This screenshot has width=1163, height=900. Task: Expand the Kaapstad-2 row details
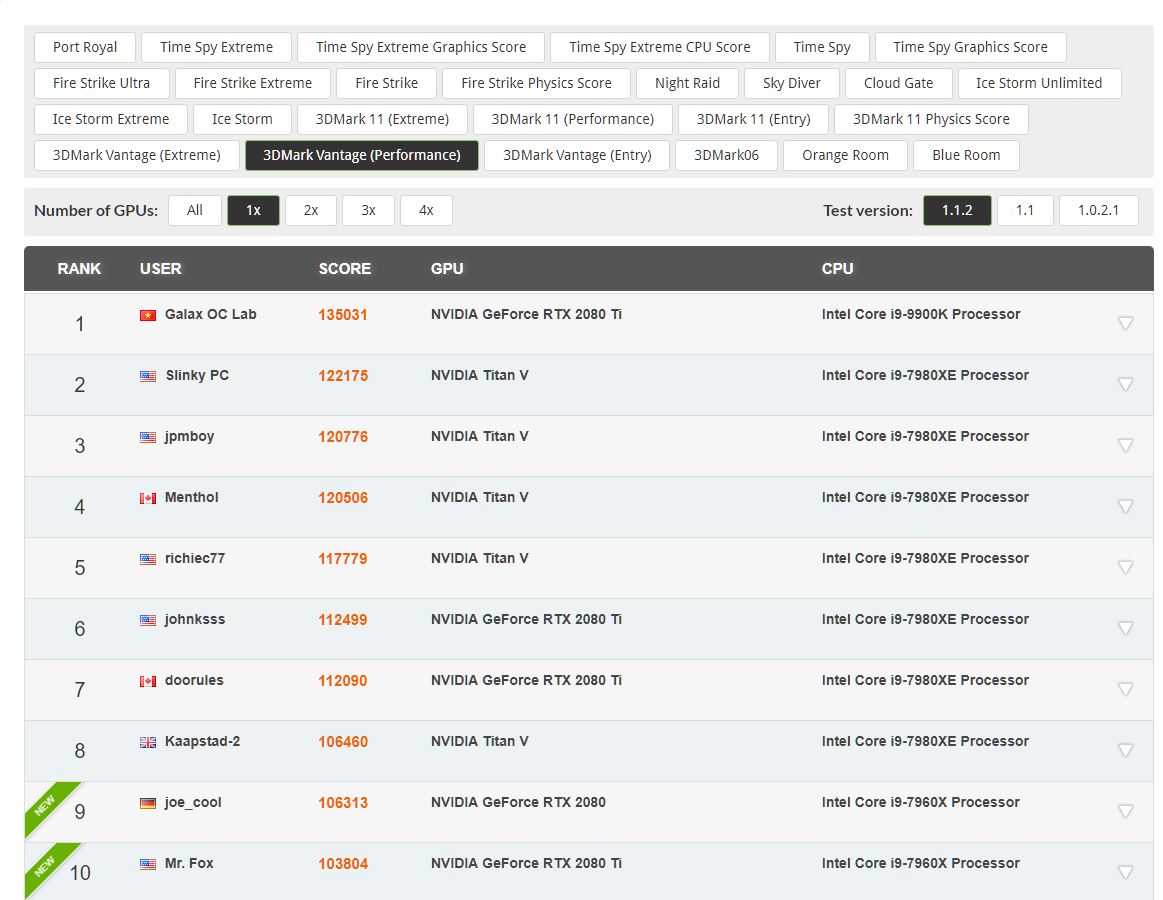pos(1125,749)
